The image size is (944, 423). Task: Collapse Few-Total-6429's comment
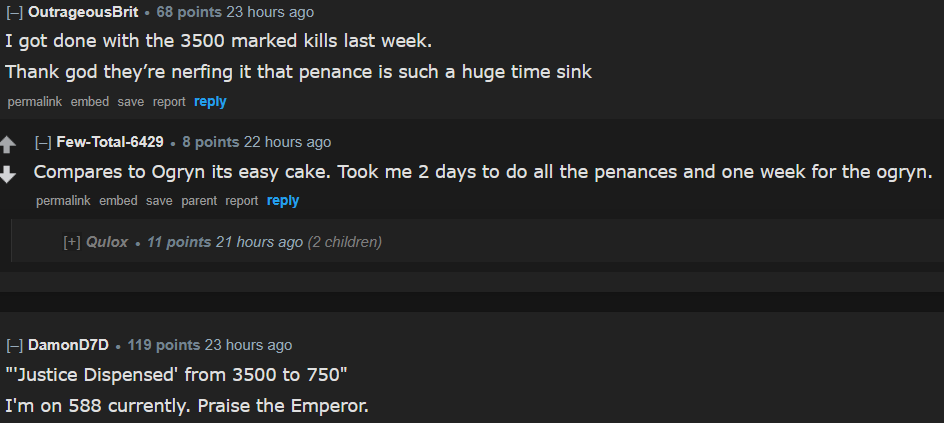click(x=43, y=143)
